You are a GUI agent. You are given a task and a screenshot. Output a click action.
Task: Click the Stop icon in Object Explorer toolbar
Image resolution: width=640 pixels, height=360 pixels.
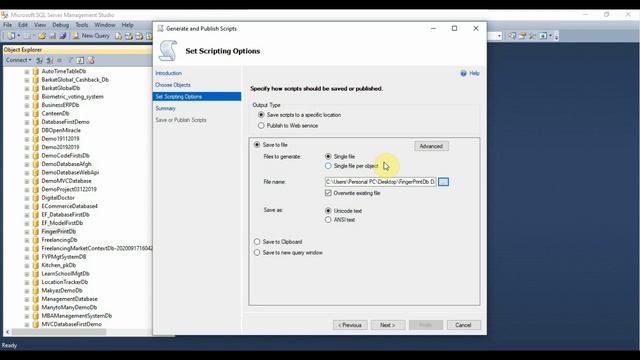pyautogui.click(x=60, y=60)
